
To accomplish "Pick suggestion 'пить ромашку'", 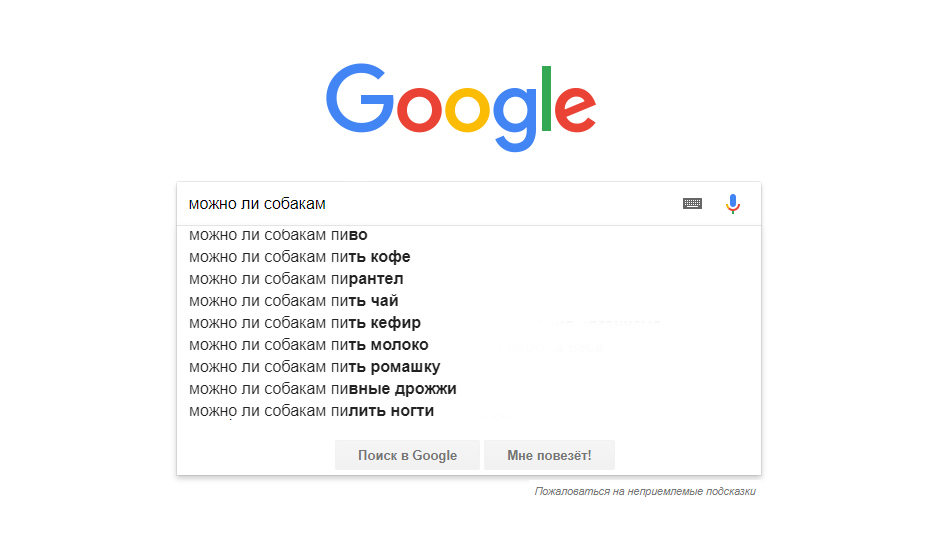I will pos(314,367).
